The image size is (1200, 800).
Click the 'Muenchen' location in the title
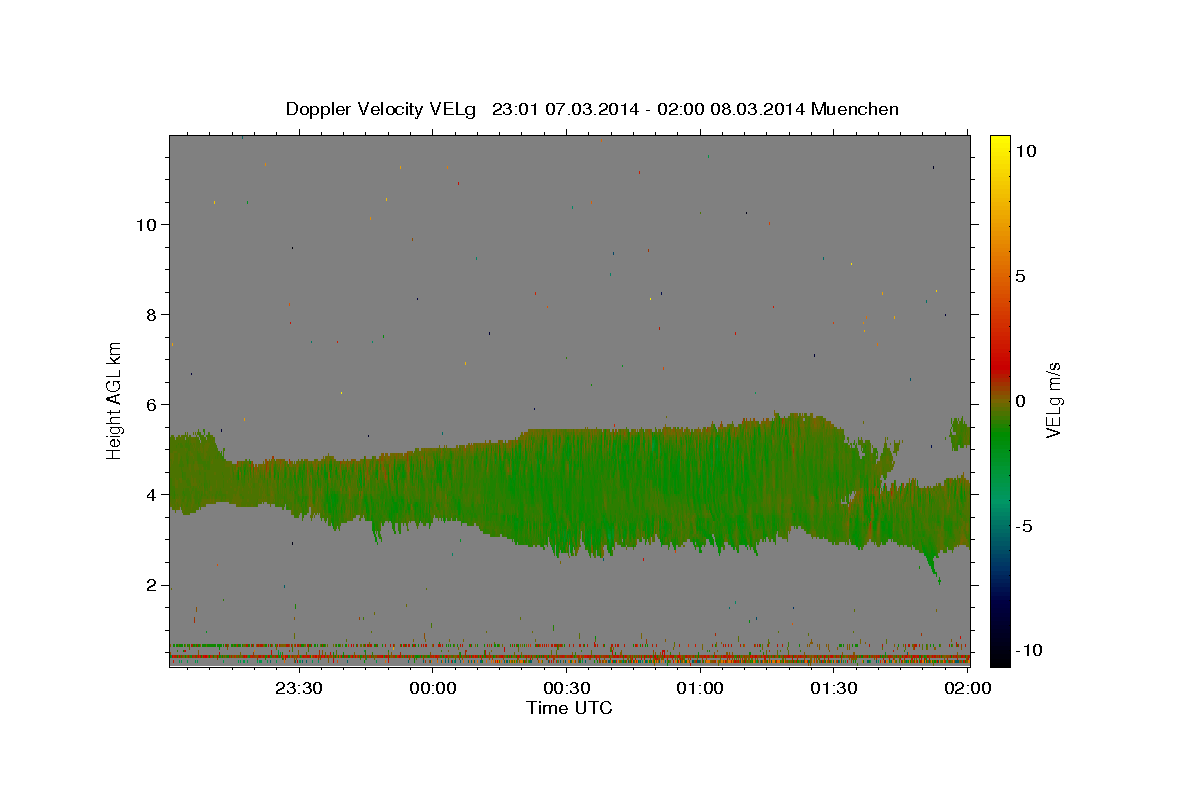[x=855, y=109]
